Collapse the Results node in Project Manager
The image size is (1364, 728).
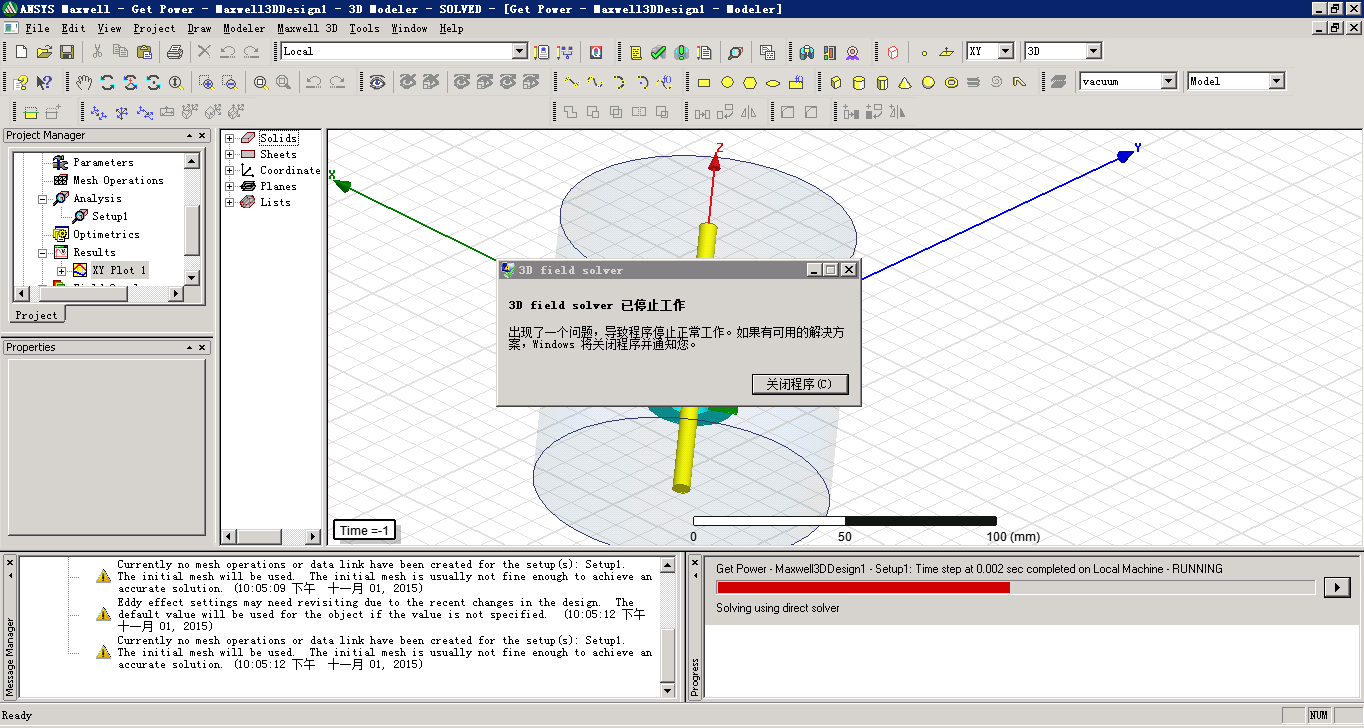pyautogui.click(x=43, y=253)
